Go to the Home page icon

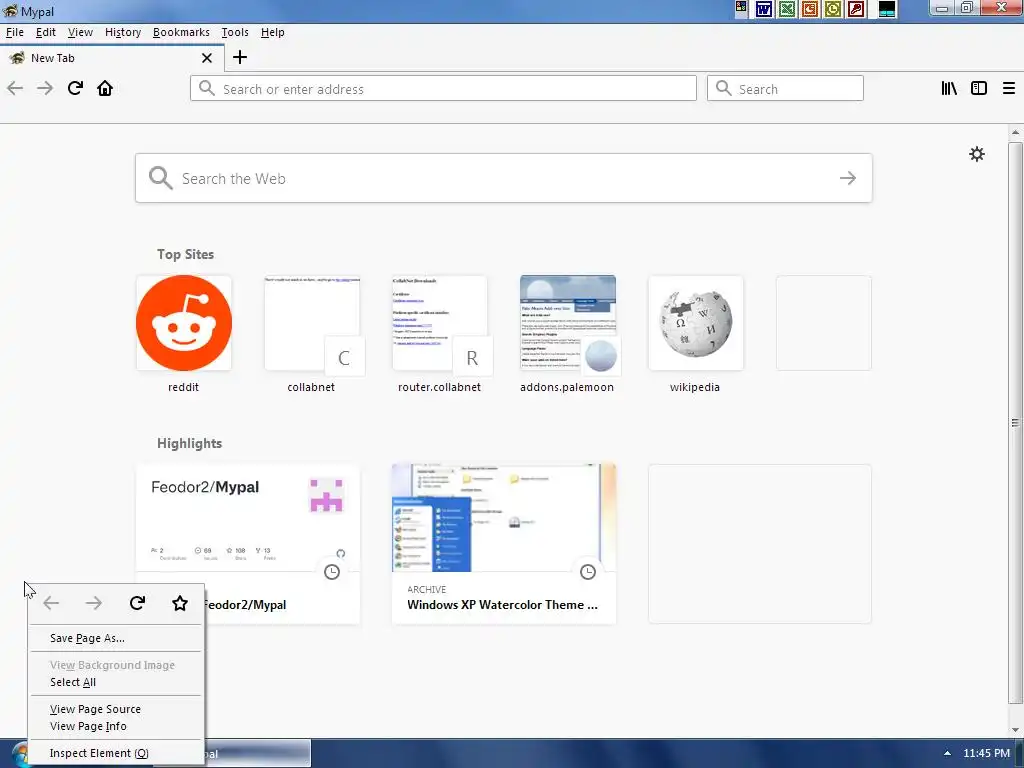[x=105, y=88]
